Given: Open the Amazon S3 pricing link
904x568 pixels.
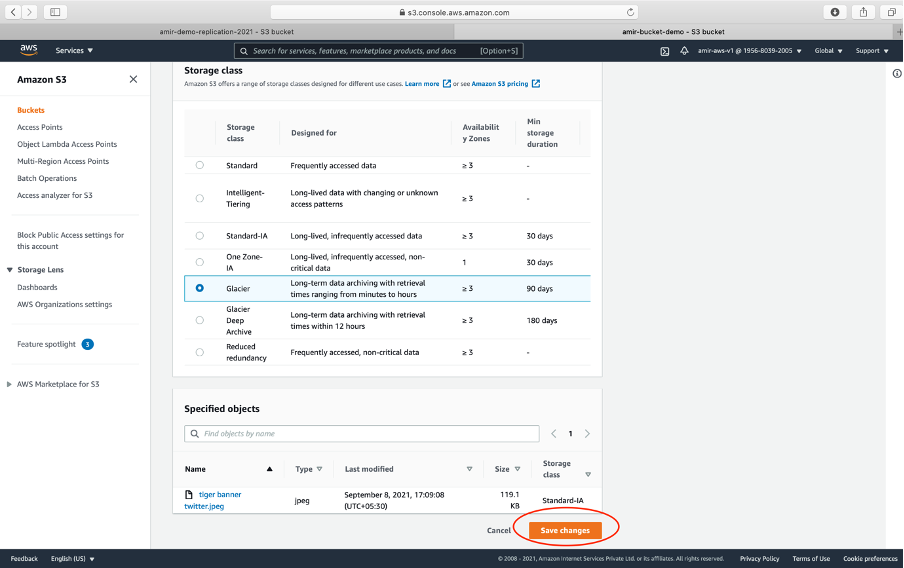Looking at the screenshot, I should [x=500, y=84].
